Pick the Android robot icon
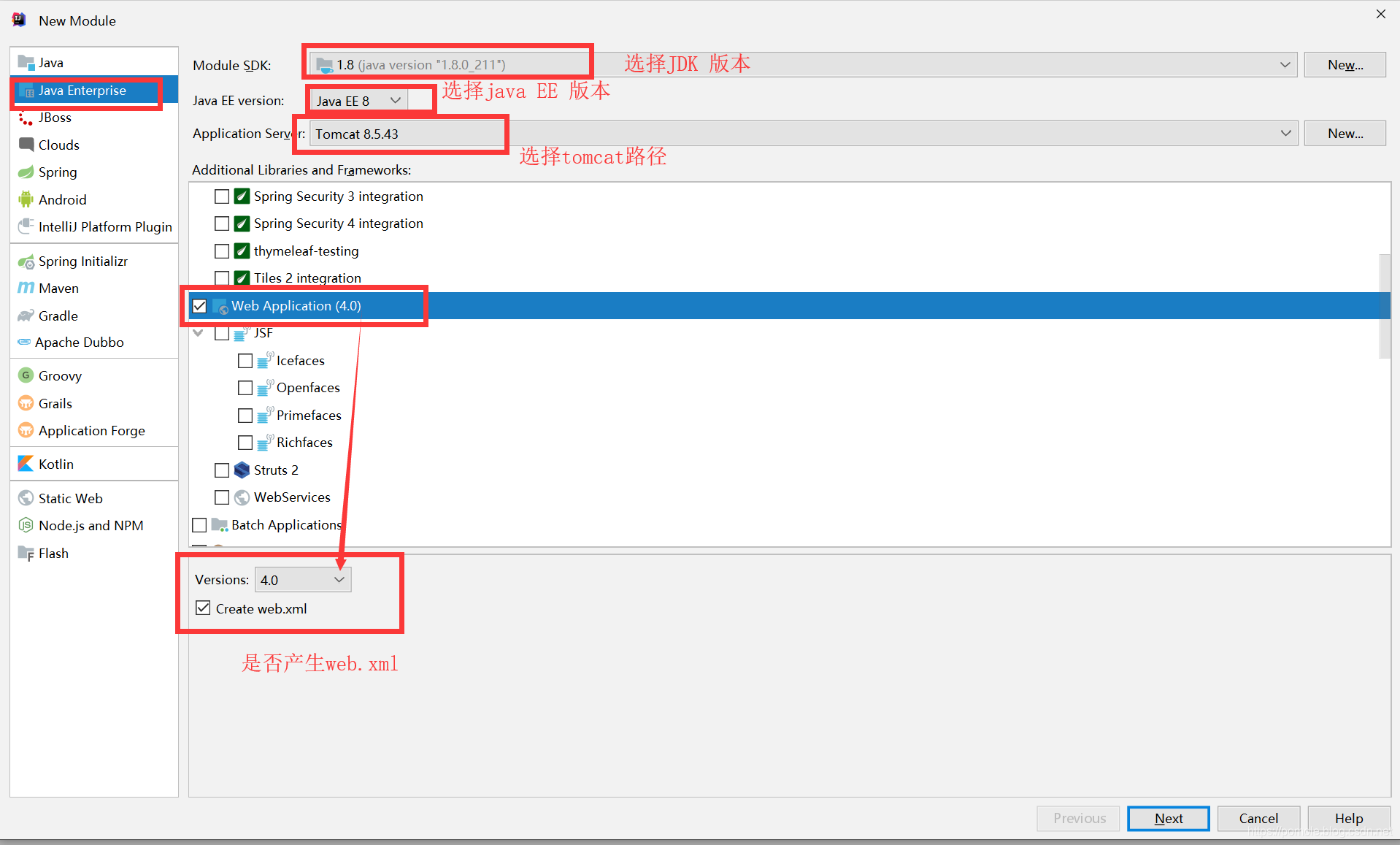Image resolution: width=1400 pixels, height=845 pixels. [x=26, y=199]
